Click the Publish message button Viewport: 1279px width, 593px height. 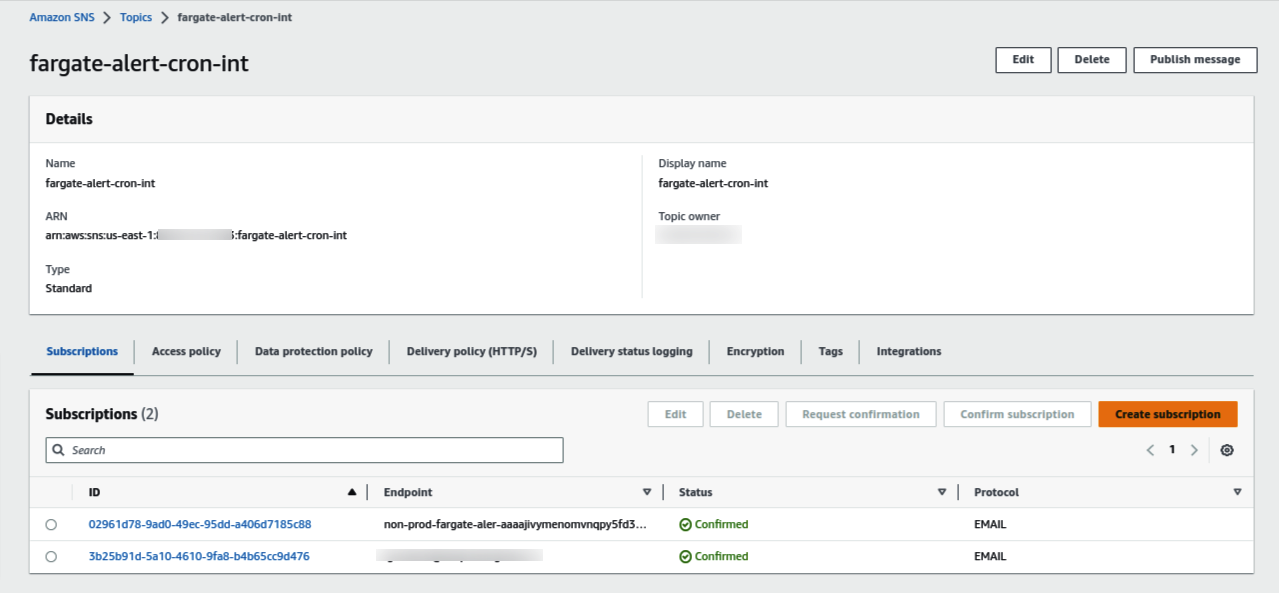[x=1195, y=59]
